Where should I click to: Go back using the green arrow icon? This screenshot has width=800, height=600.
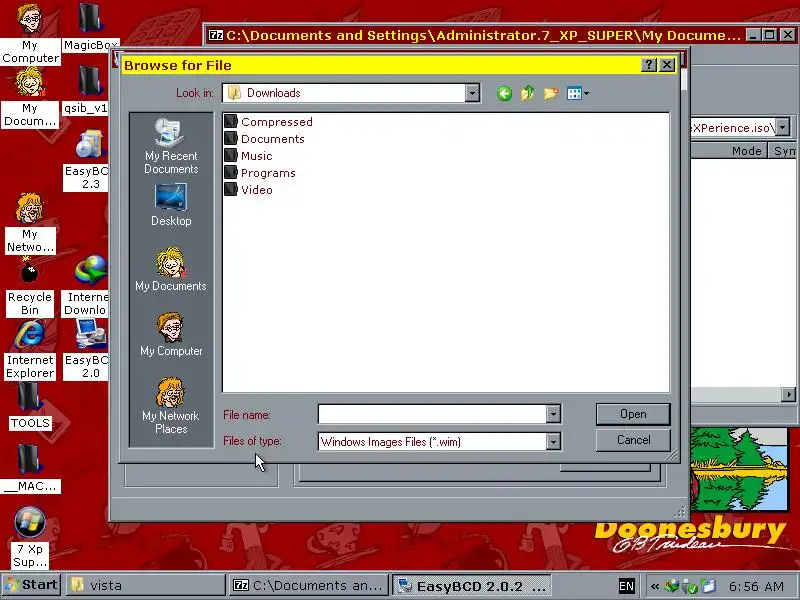504,93
